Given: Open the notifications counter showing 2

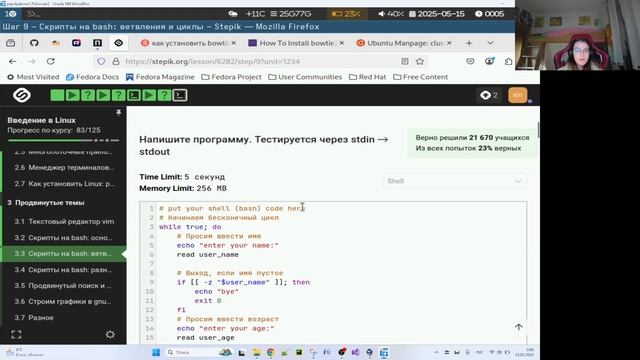Looking at the screenshot, I should tap(489, 95).
